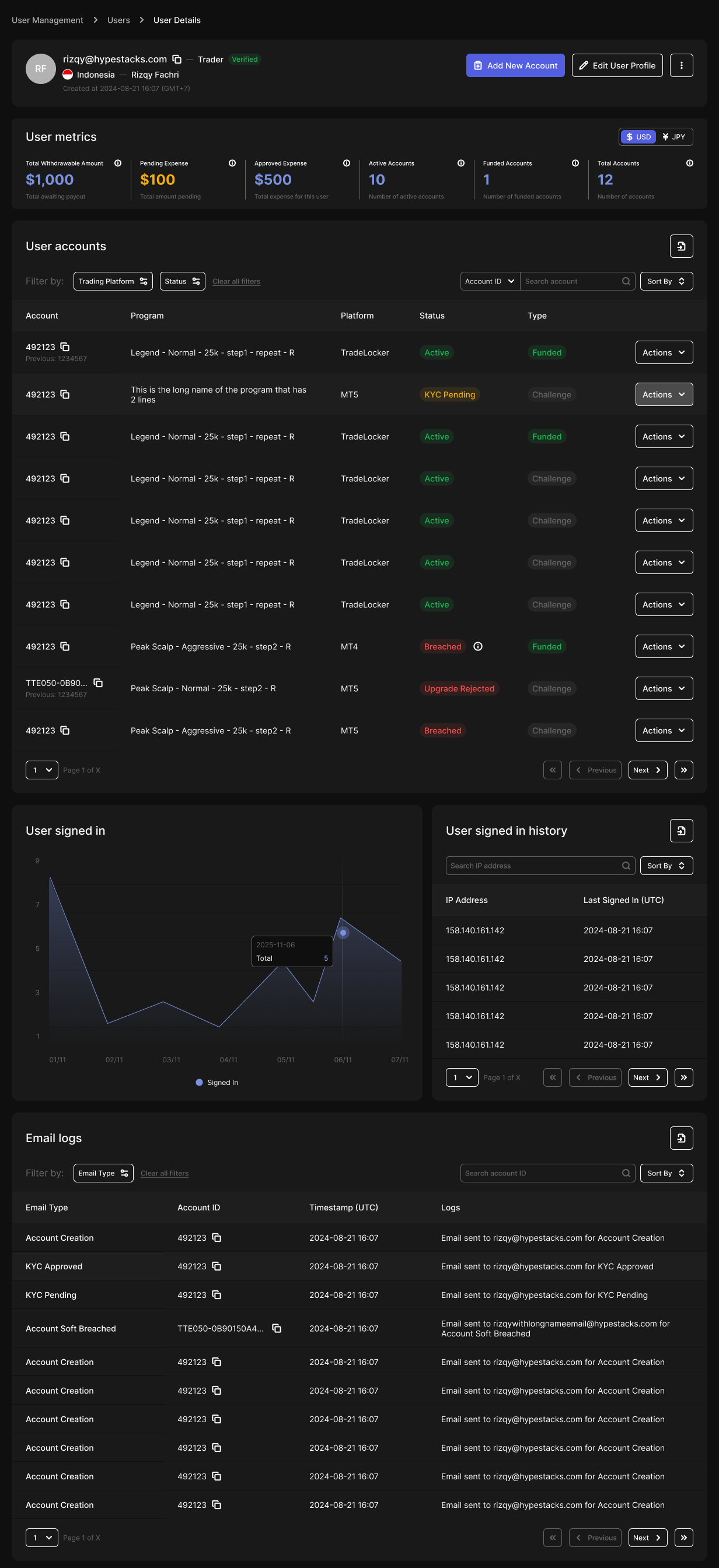Image resolution: width=719 pixels, height=1568 pixels.
Task: Expand the Account ID search type dropdown
Action: click(490, 281)
